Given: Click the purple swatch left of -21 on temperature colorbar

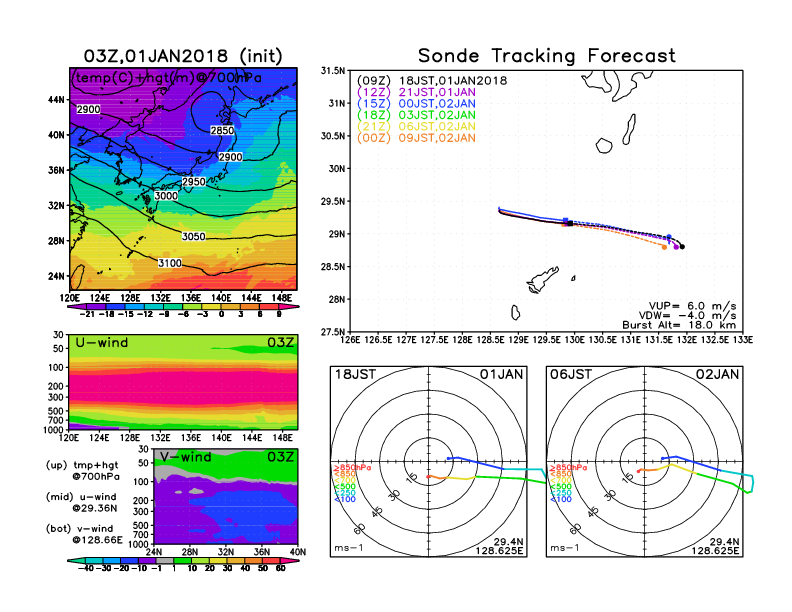Looking at the screenshot, I should coord(75,306).
